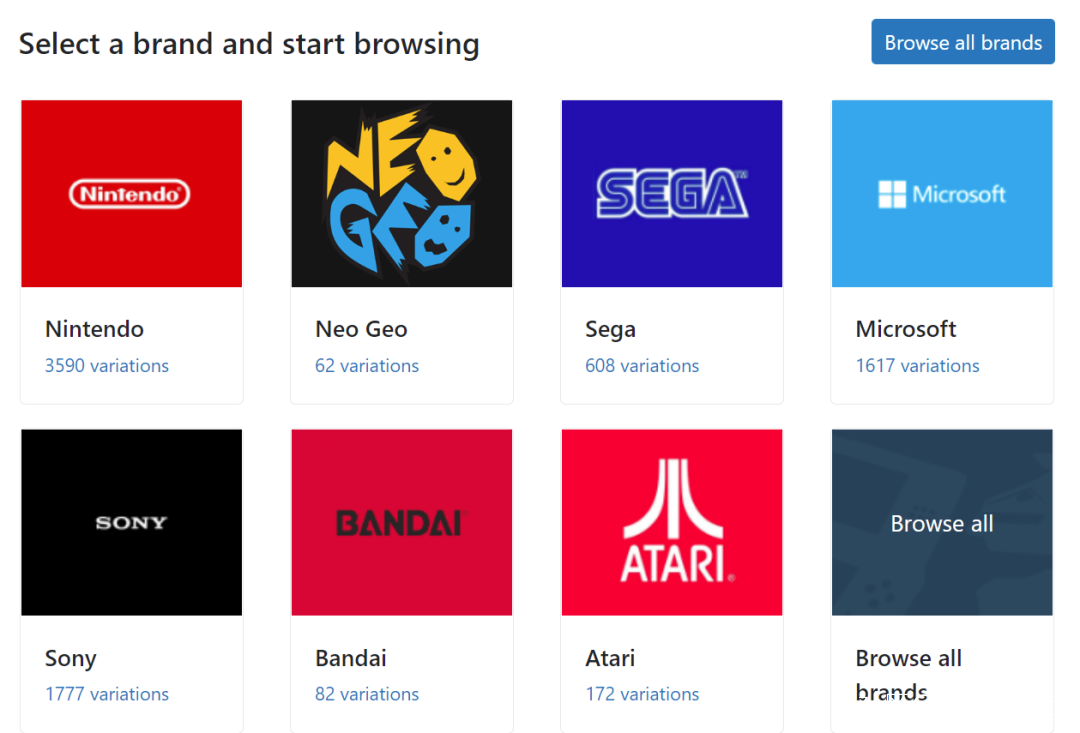Open the Atari brand title
The width and height of the screenshot is (1080, 733).
(610, 659)
